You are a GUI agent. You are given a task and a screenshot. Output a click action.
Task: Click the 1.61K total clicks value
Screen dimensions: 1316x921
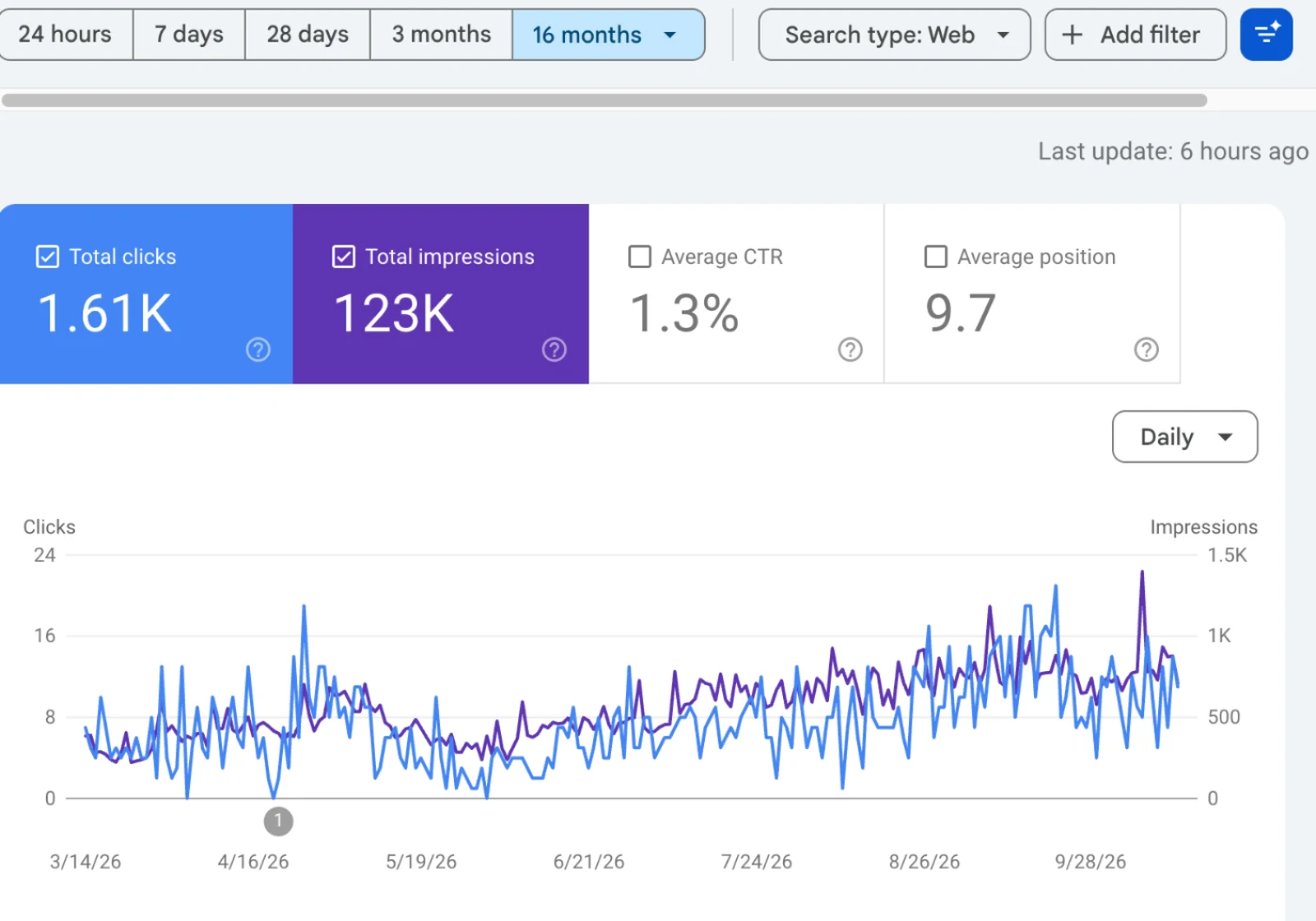click(x=105, y=313)
